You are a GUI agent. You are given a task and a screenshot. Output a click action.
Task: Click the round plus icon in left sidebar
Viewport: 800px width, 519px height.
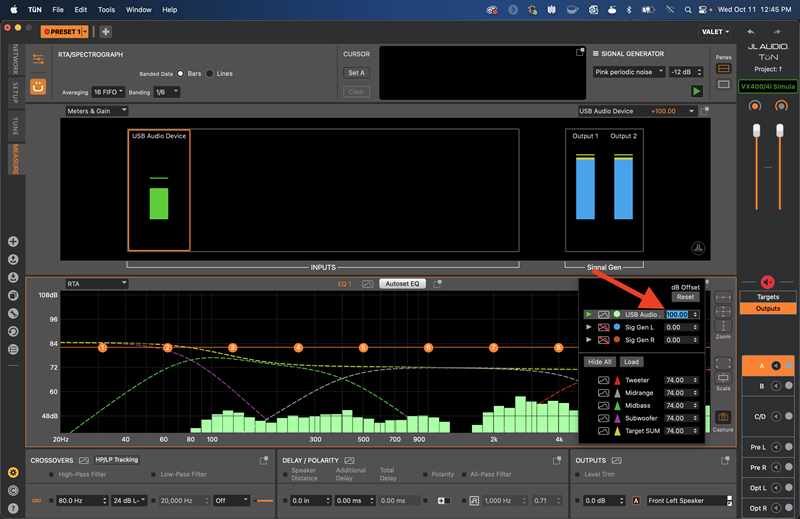coord(13,241)
